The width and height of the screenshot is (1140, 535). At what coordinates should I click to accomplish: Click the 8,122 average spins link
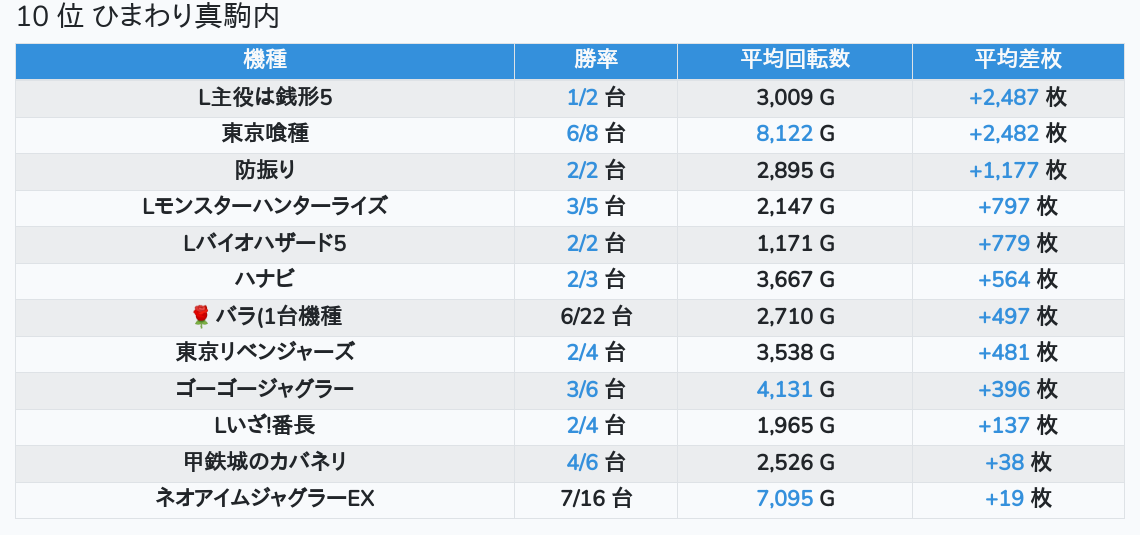(785, 134)
